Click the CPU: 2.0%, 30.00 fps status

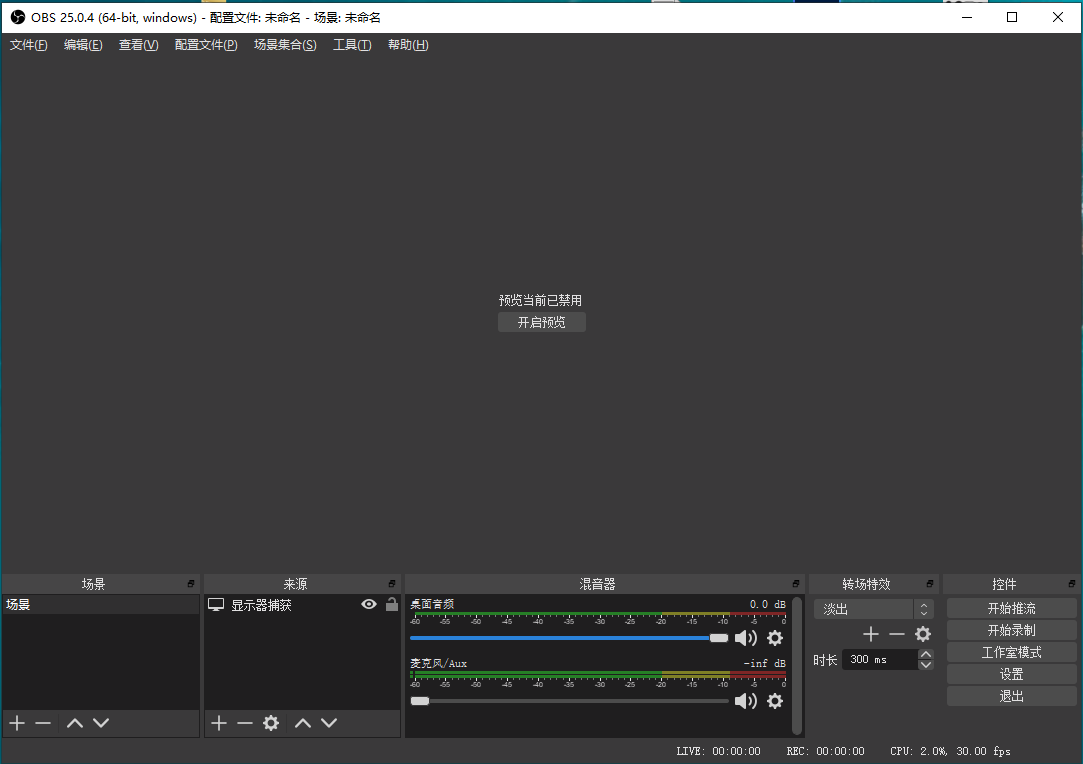(x=950, y=752)
